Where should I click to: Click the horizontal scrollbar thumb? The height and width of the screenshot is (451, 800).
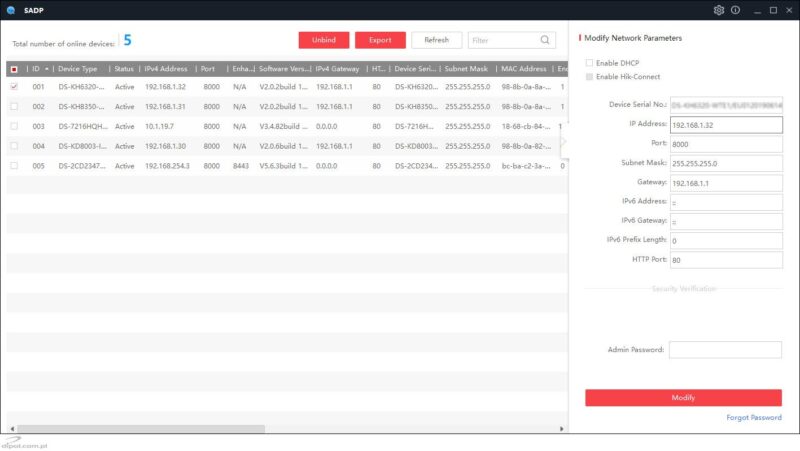(141, 429)
